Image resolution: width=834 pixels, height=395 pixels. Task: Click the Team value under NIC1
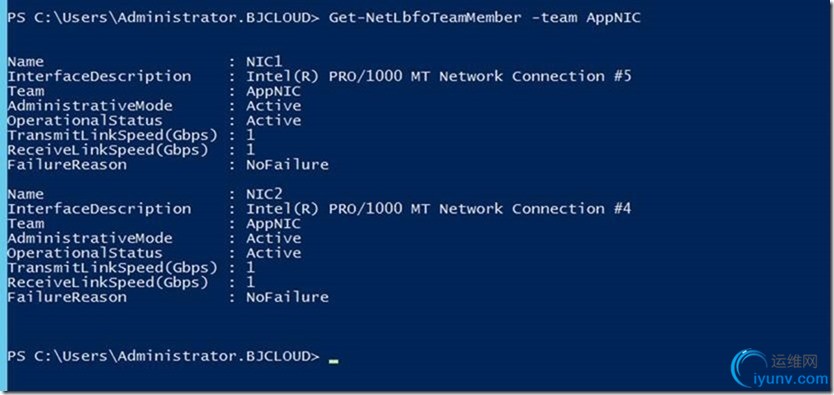[x=273, y=91]
